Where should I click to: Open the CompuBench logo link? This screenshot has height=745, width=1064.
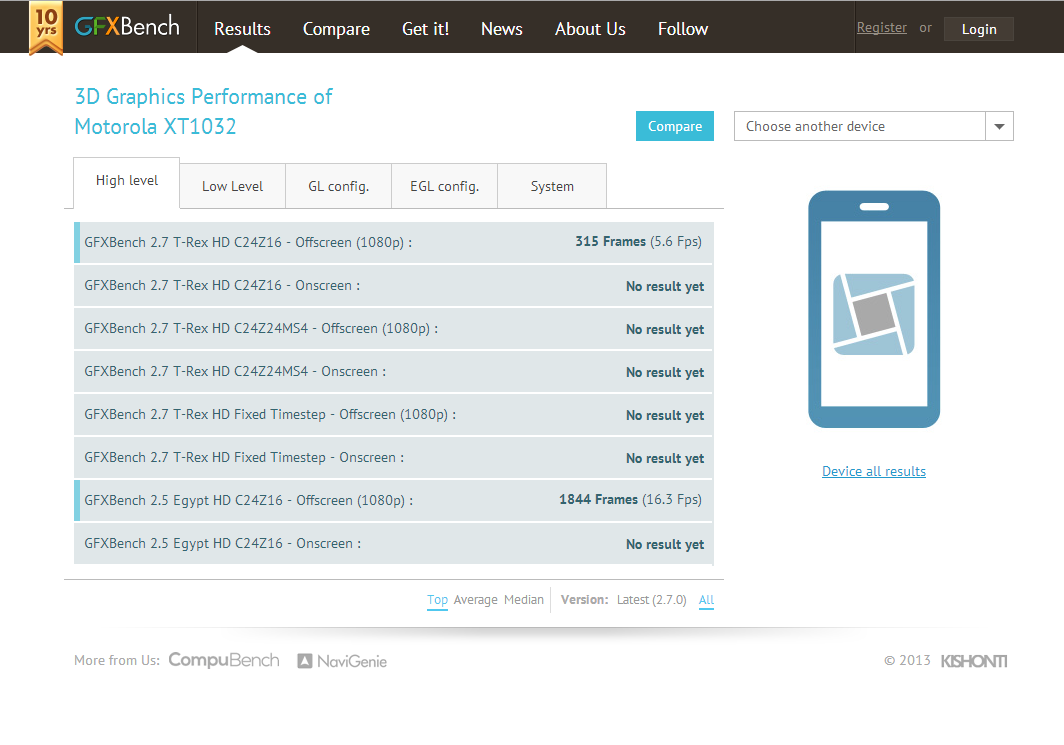click(x=224, y=660)
